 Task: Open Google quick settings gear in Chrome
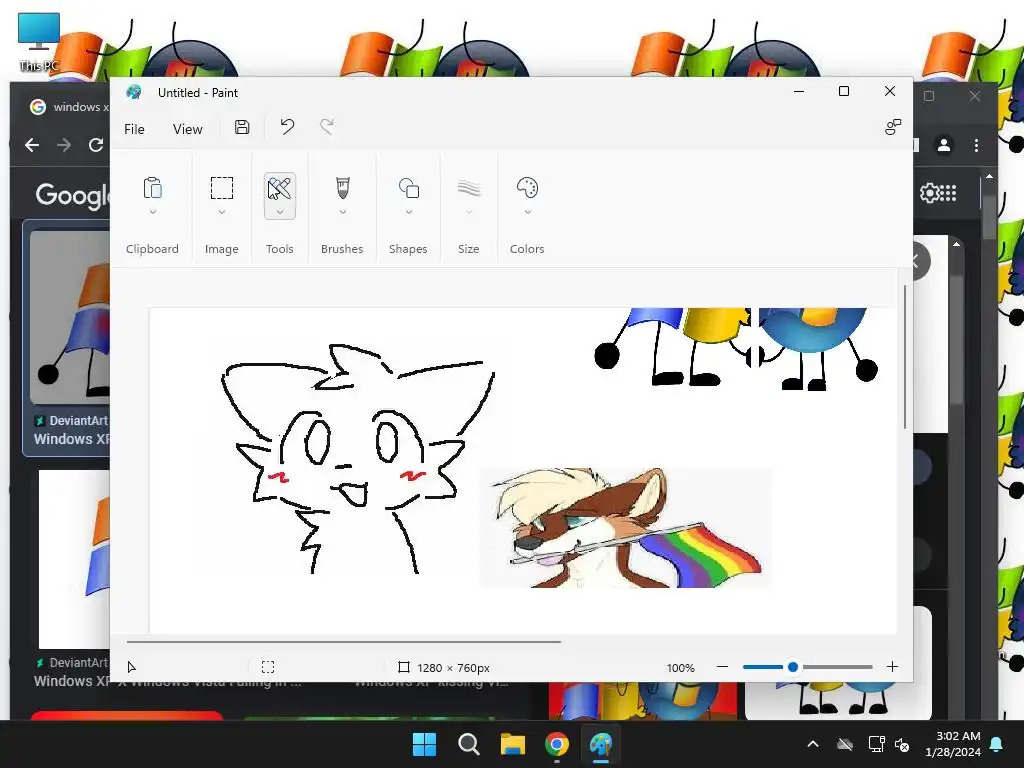929,193
